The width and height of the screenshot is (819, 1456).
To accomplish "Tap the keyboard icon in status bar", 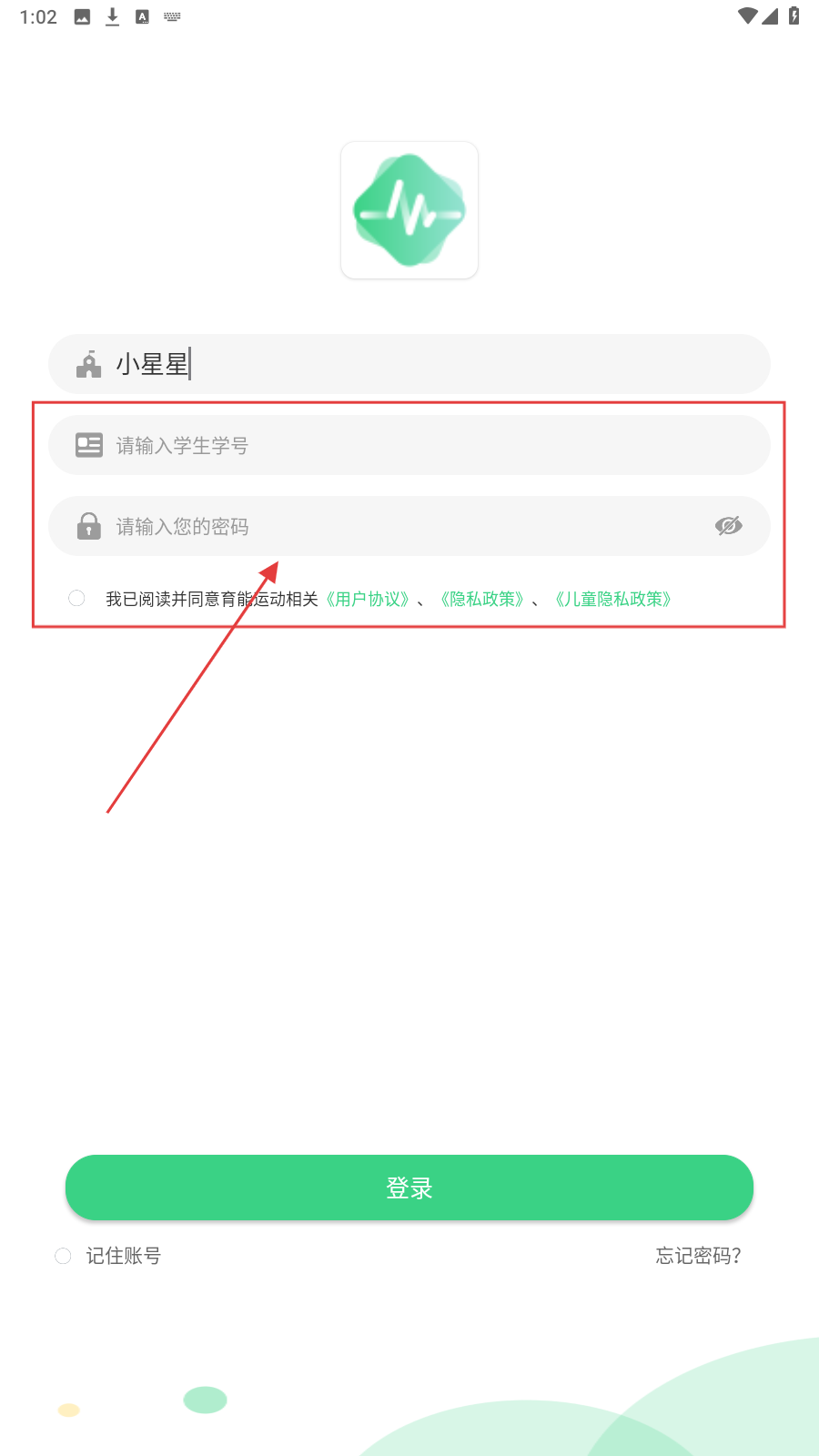I will click(x=172, y=16).
